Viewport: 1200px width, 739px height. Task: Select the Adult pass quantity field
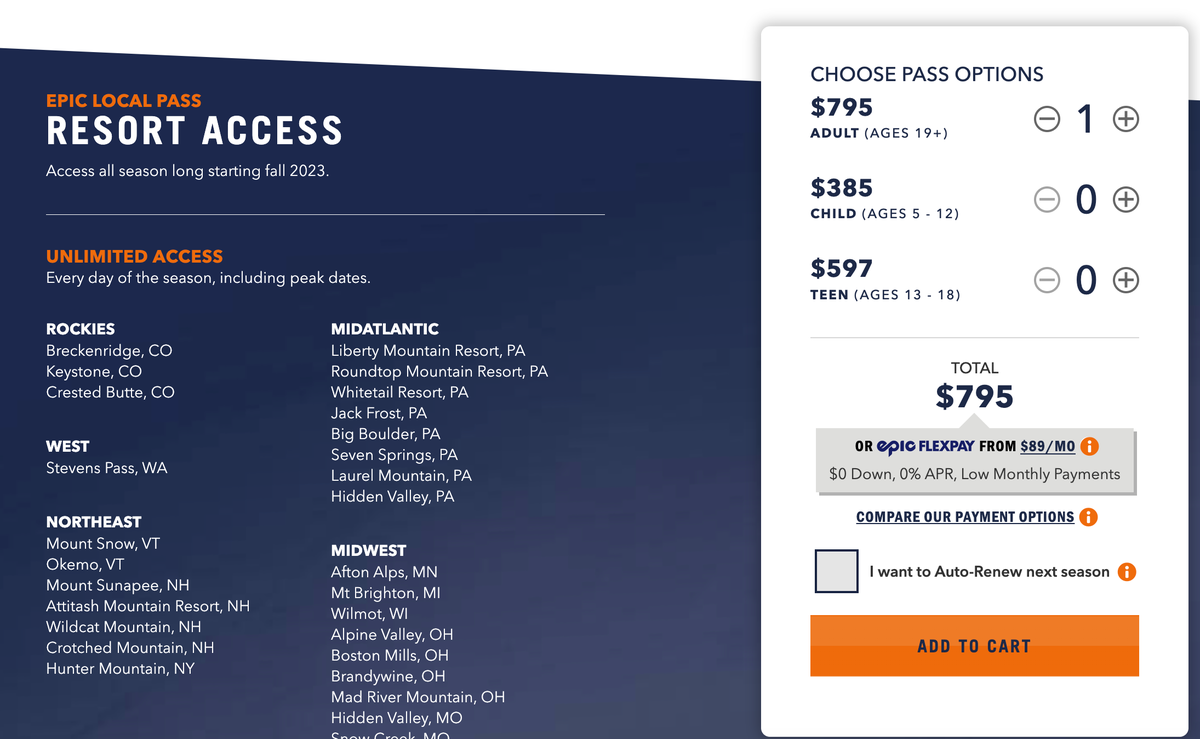pos(1086,119)
